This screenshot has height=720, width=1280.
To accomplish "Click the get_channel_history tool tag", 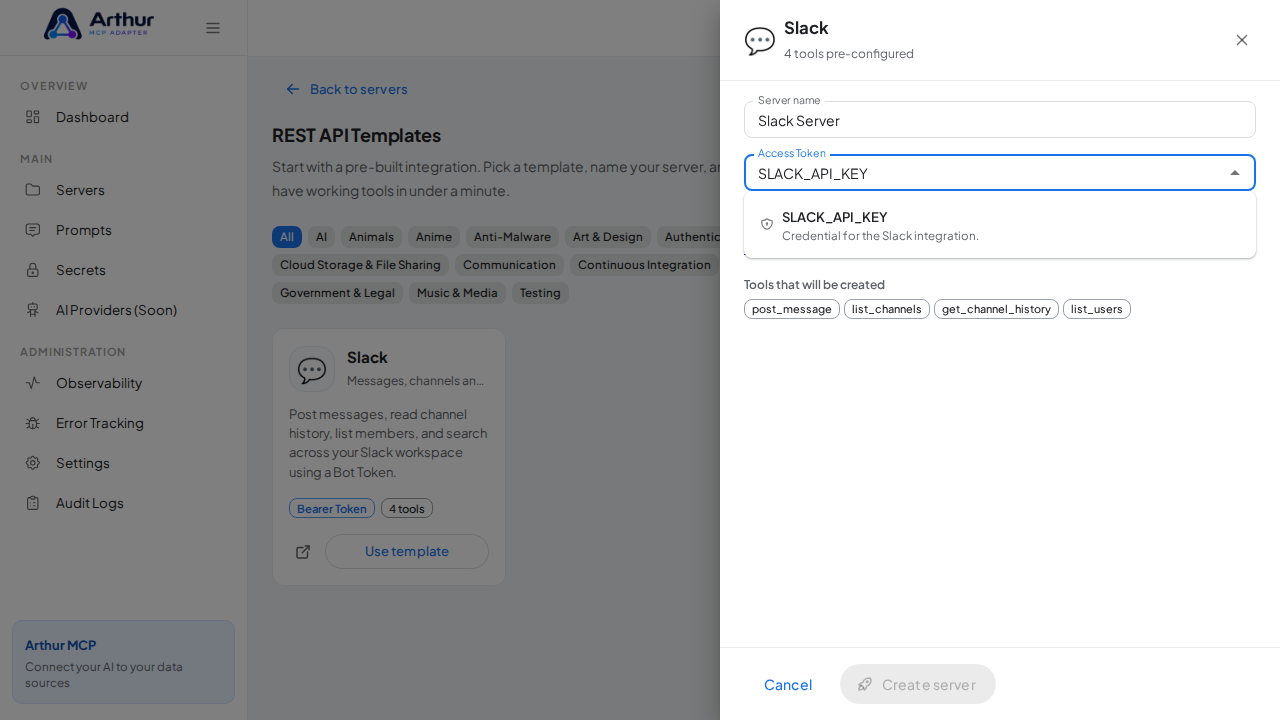I will (996, 309).
